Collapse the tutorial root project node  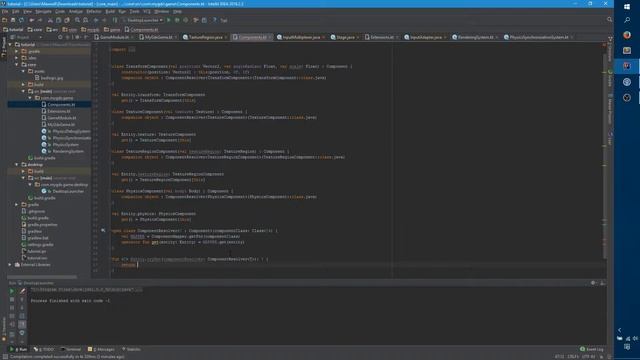point(11,44)
